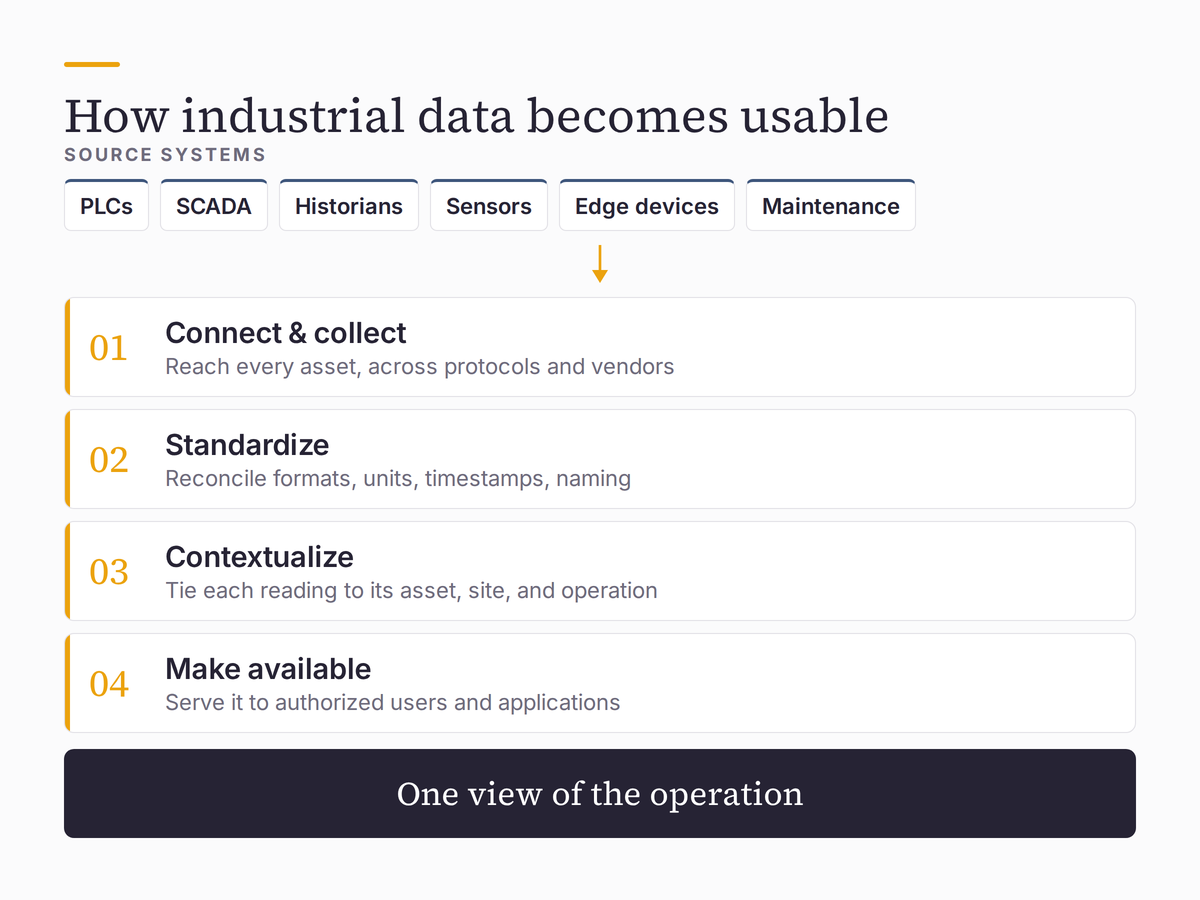
Task: Click 'Reach every asset, across protocols and vendors'
Action: click(420, 367)
